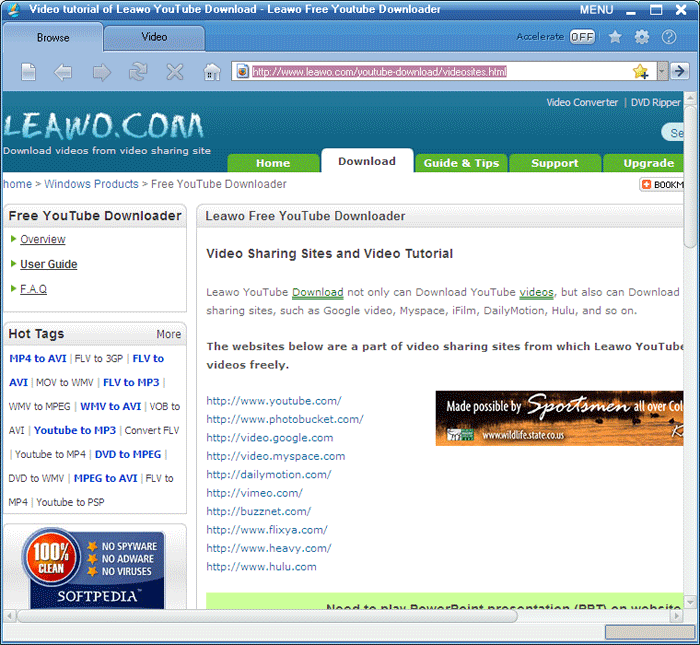Open the http://video.myspace.com link
The width and height of the screenshot is (700, 645).
[x=275, y=456]
